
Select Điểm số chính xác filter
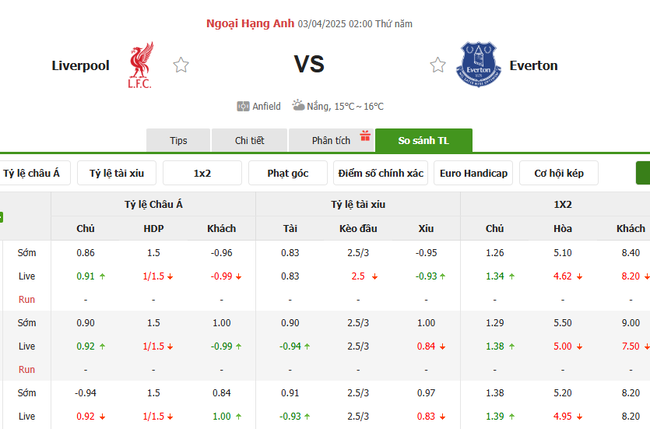click(381, 173)
